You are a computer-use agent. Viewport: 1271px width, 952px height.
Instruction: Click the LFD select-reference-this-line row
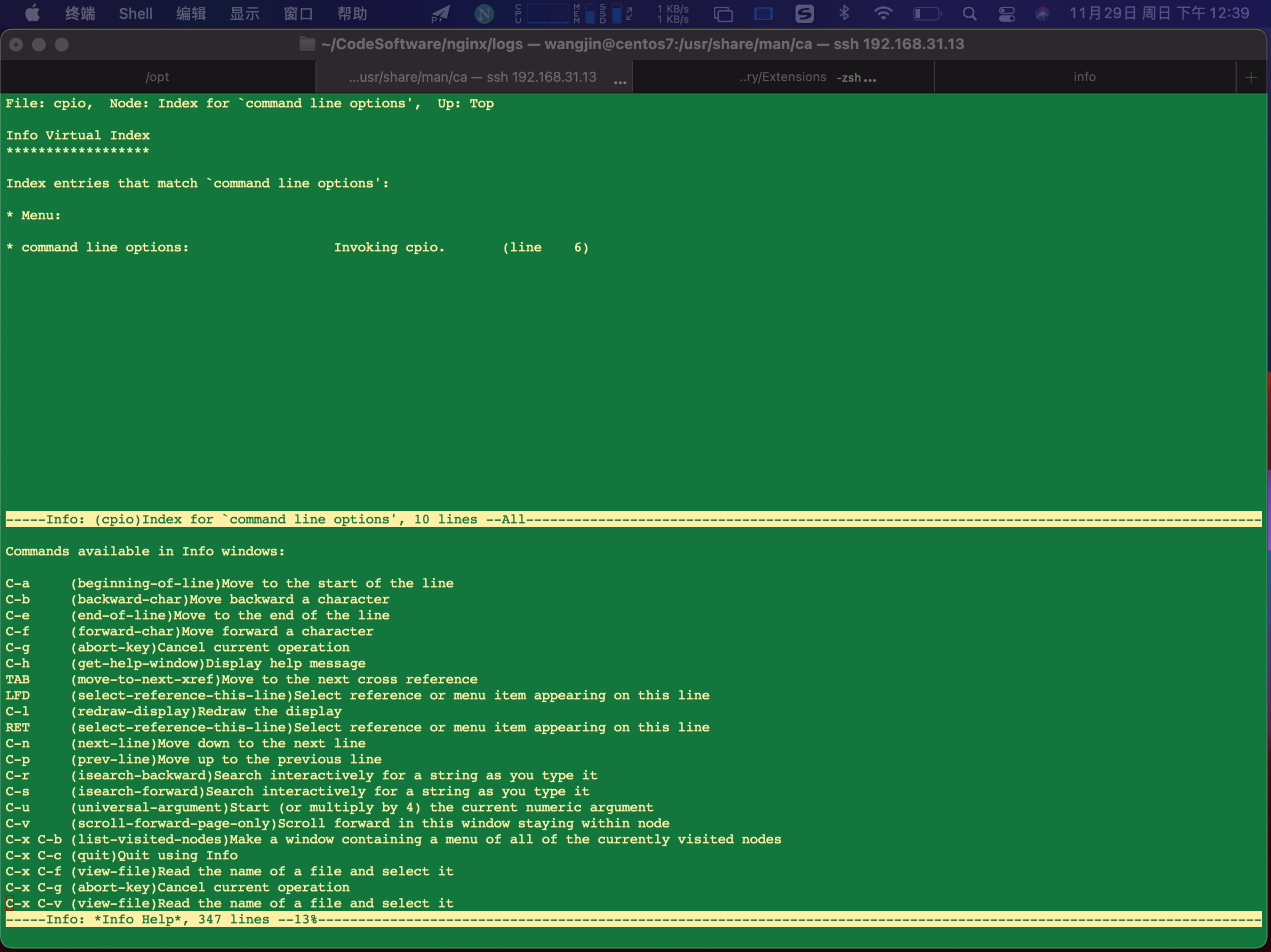coord(358,695)
